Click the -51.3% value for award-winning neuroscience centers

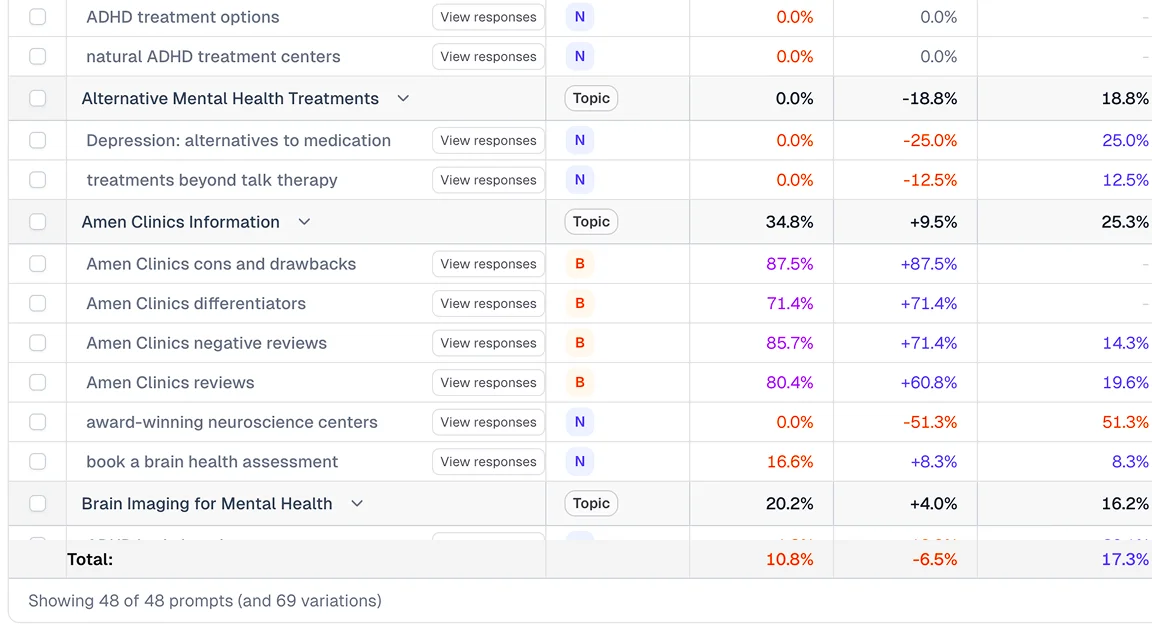pos(931,422)
